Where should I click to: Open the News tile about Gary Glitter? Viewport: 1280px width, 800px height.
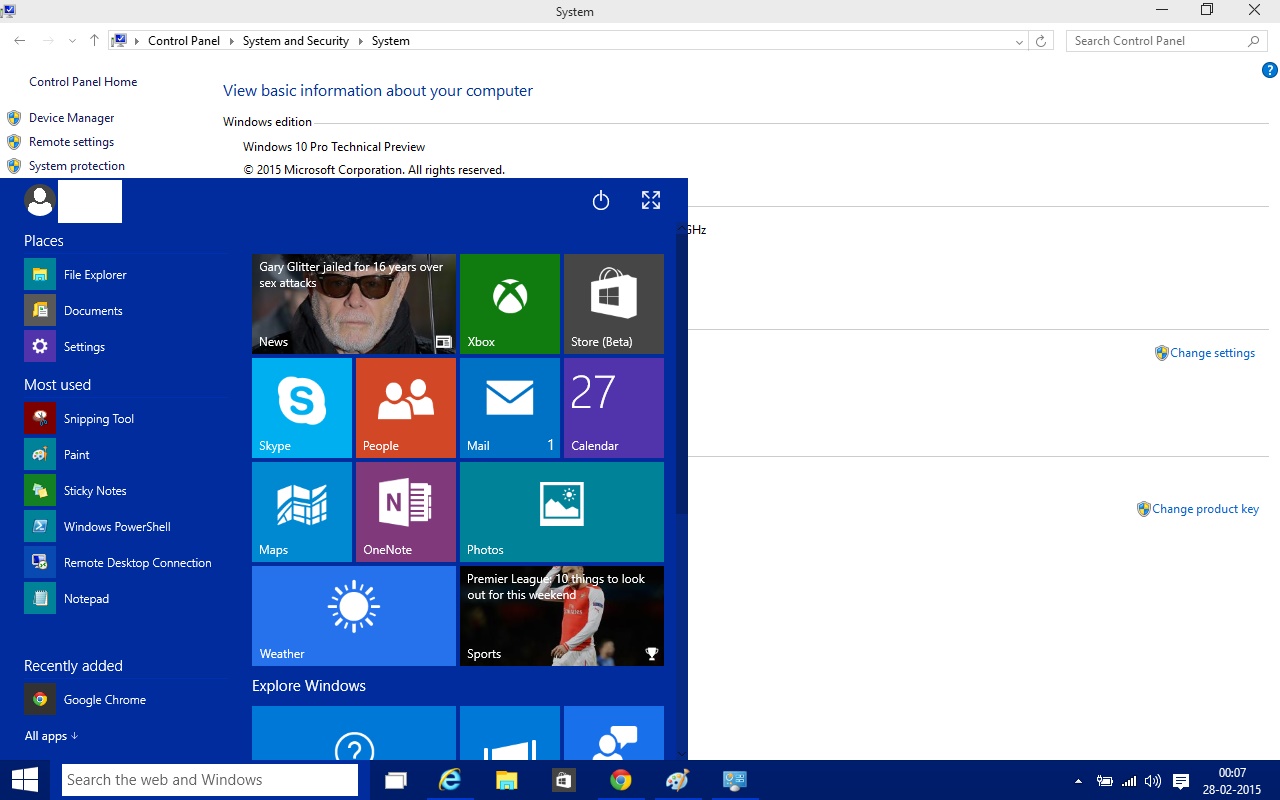point(353,304)
